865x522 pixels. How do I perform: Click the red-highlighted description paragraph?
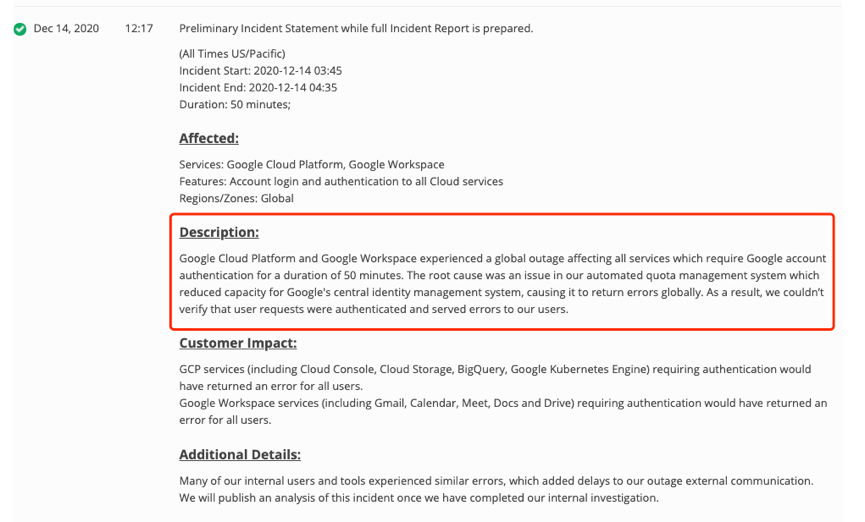[x=502, y=284]
